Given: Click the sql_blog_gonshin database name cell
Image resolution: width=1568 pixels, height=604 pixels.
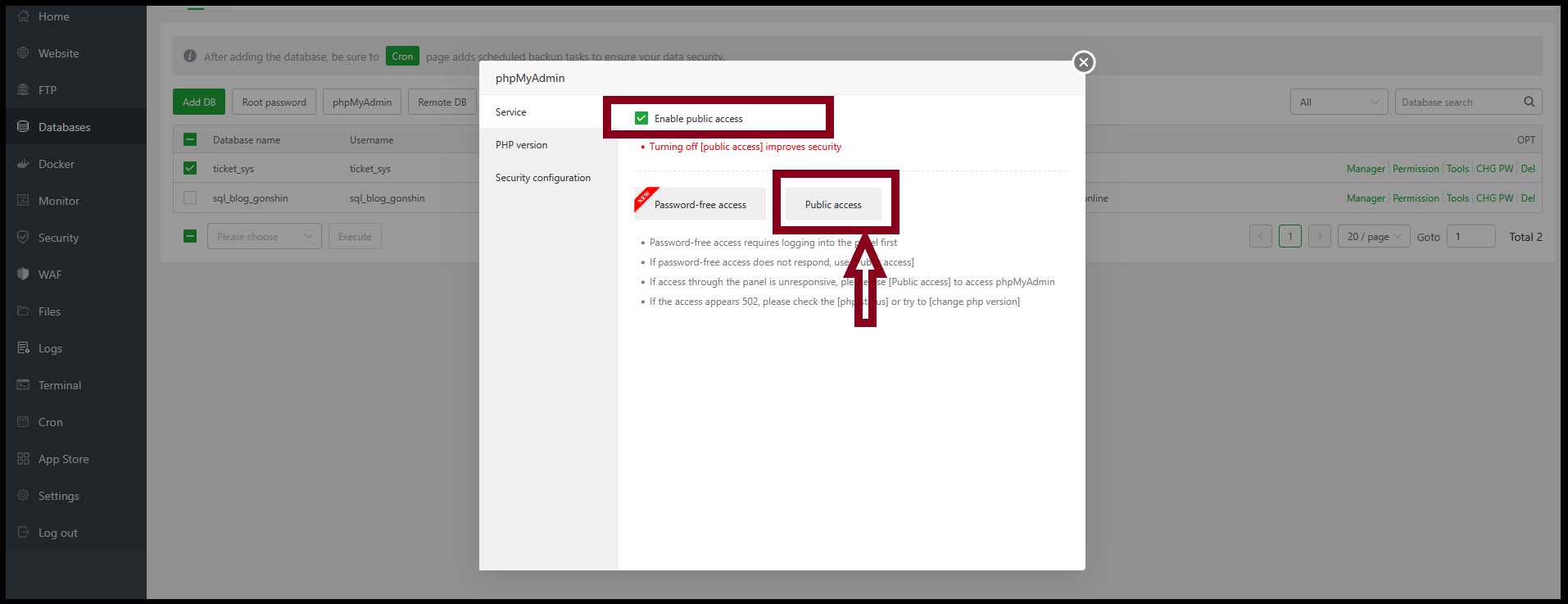Looking at the screenshot, I should point(251,198).
